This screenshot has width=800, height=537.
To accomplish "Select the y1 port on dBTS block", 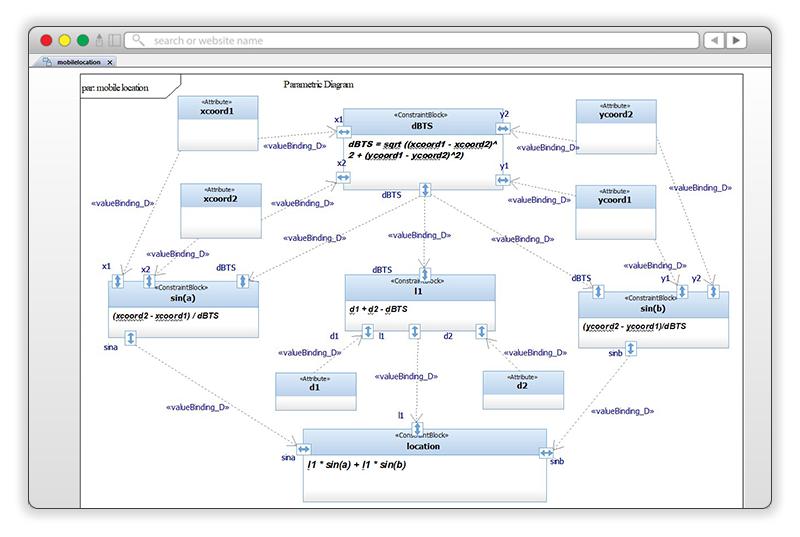I will click(x=503, y=180).
